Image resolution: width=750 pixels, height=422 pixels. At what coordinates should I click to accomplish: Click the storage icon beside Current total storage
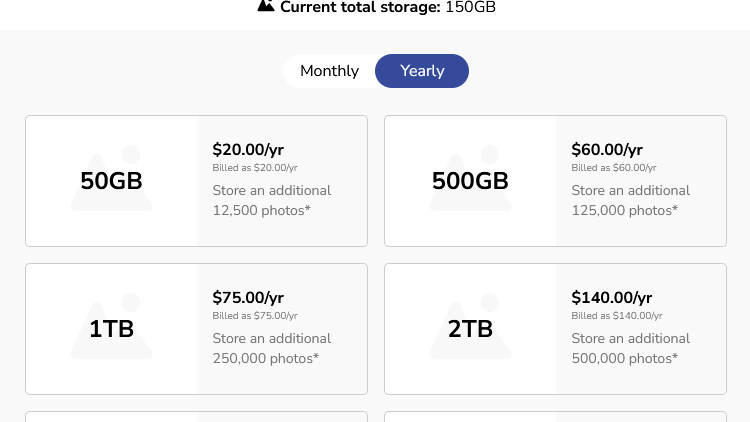click(x=266, y=6)
